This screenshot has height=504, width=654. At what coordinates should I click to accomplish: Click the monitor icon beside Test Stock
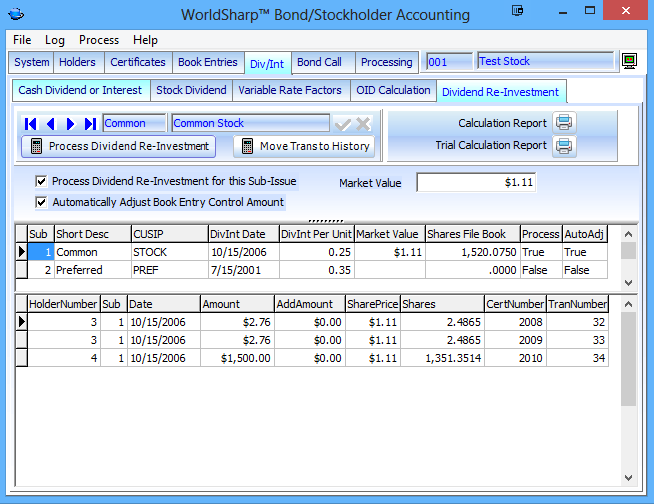click(x=630, y=62)
